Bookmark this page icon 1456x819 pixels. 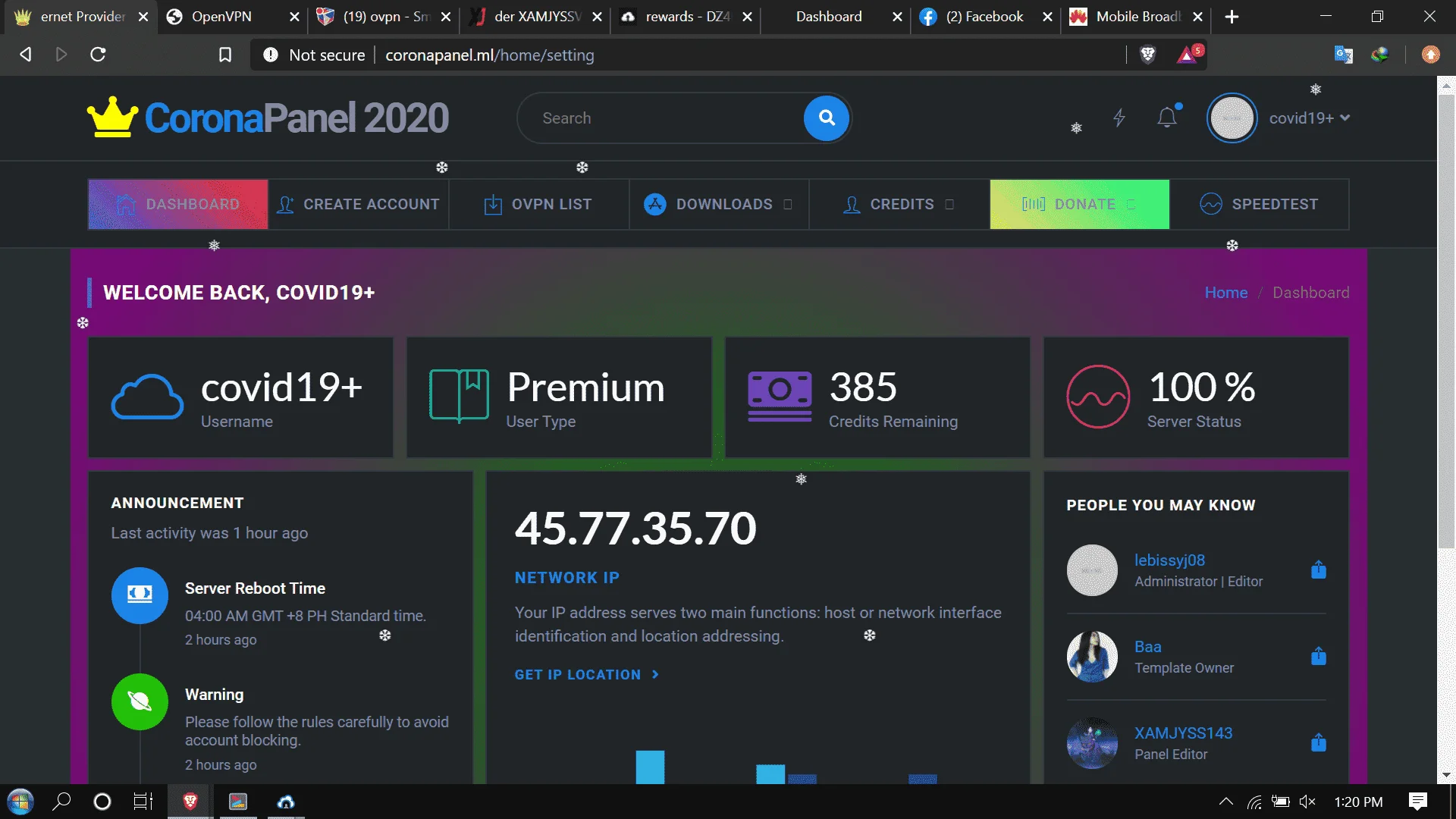coord(225,55)
